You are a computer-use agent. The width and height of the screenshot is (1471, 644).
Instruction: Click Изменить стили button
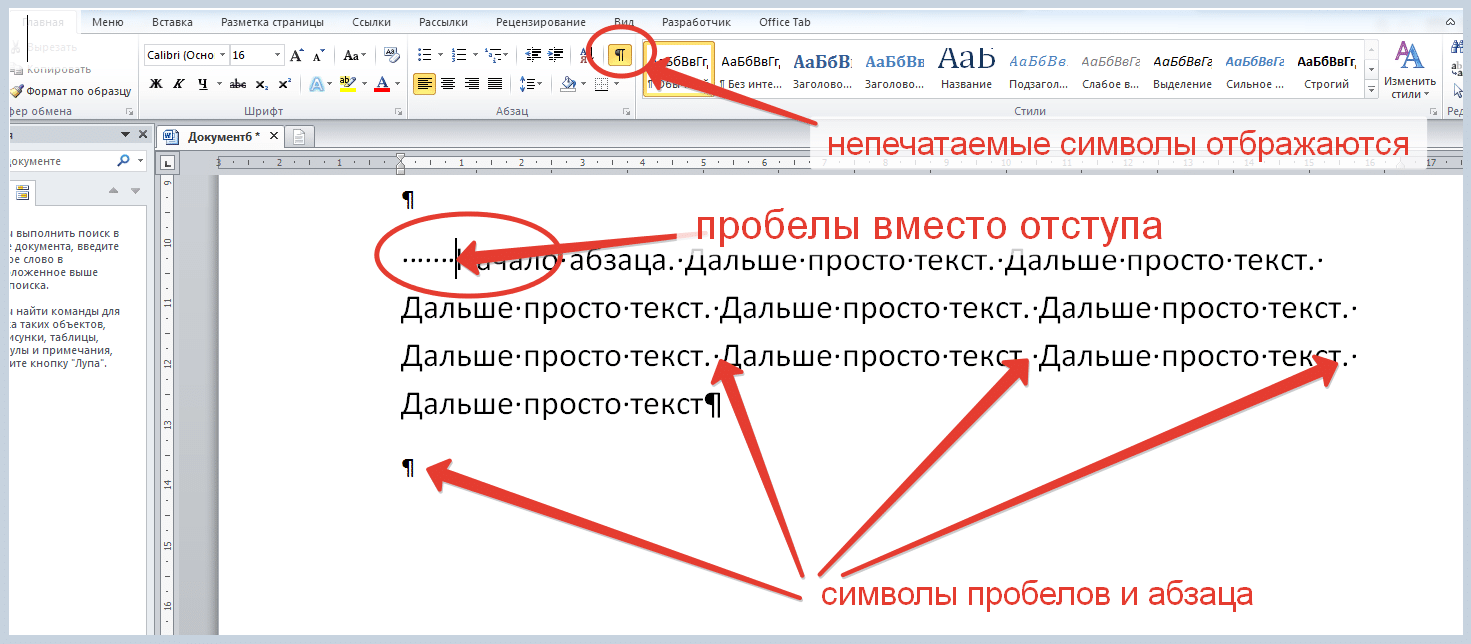(1410, 70)
